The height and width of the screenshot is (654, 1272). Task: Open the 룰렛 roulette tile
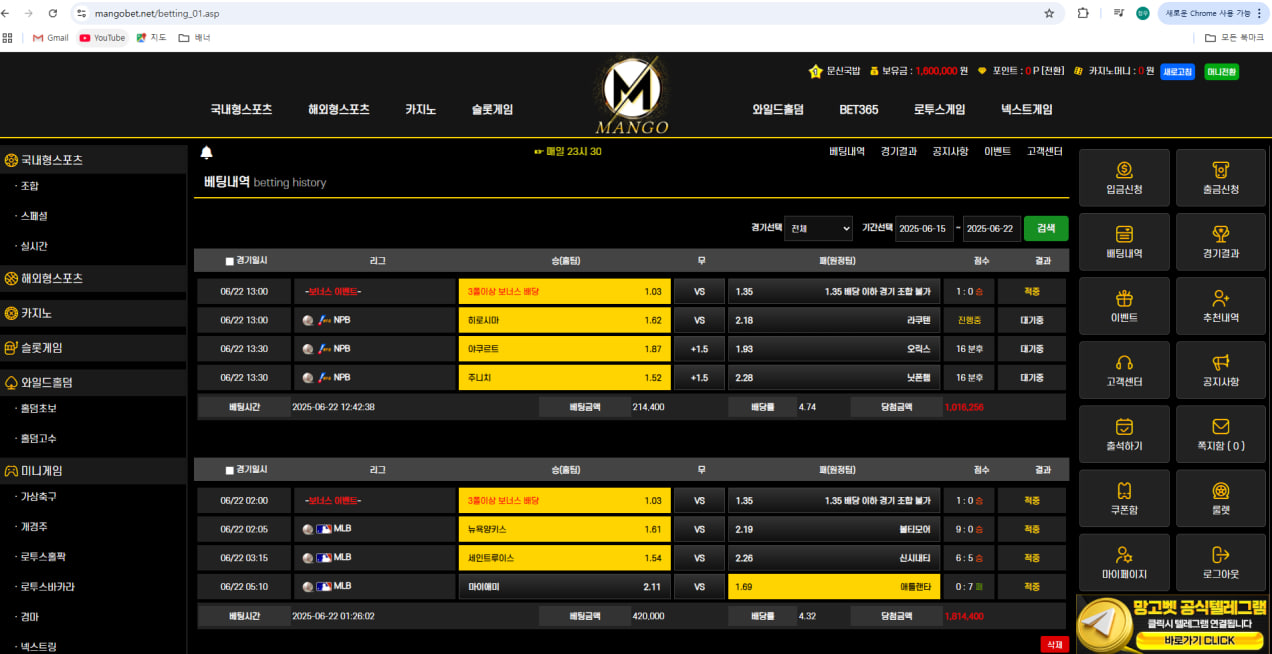click(x=1220, y=499)
